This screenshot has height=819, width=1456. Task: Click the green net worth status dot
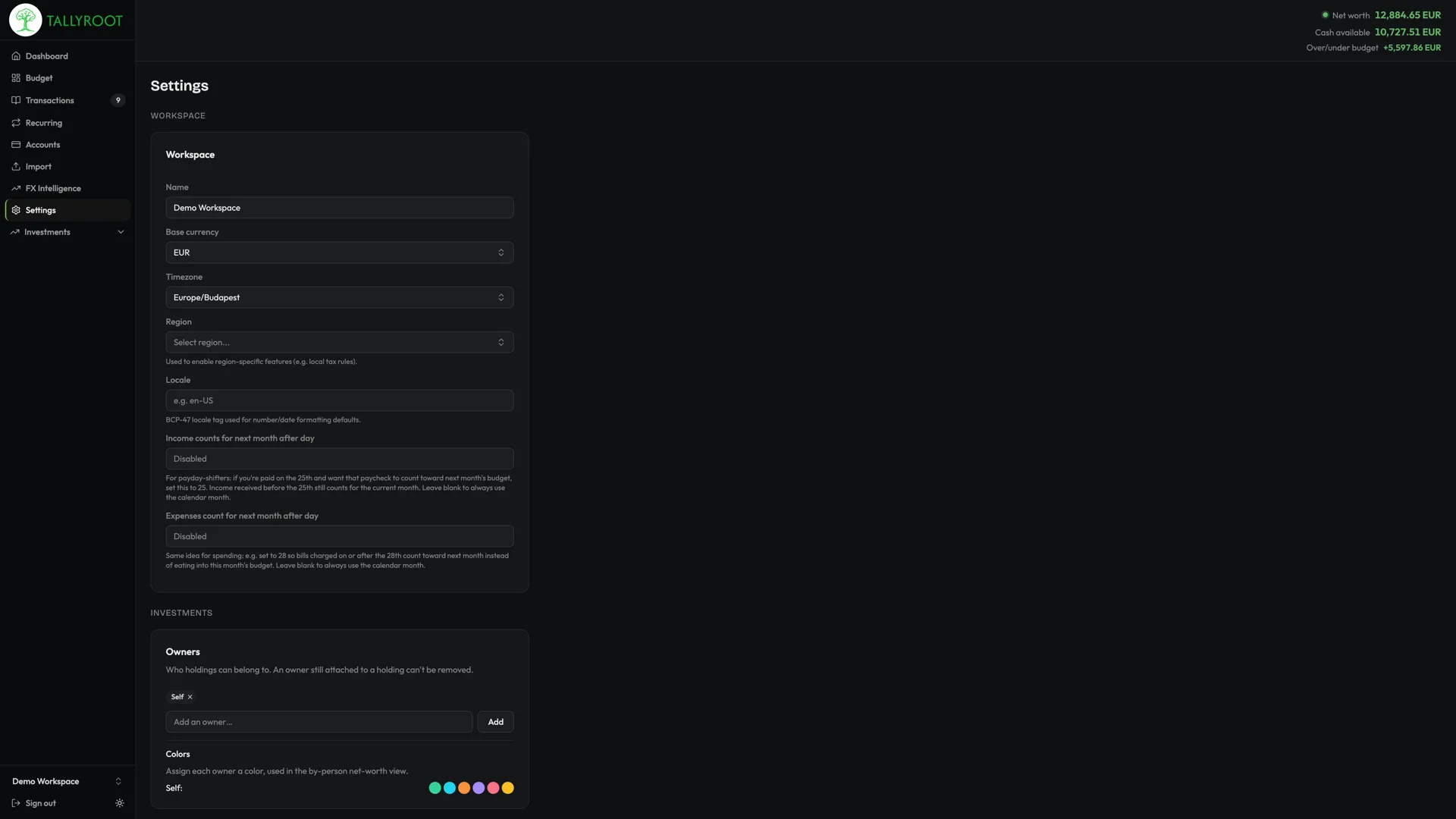(x=1326, y=15)
